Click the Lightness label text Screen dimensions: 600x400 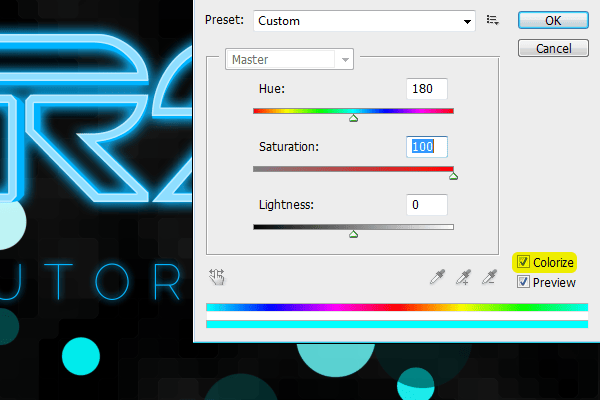pos(286,205)
